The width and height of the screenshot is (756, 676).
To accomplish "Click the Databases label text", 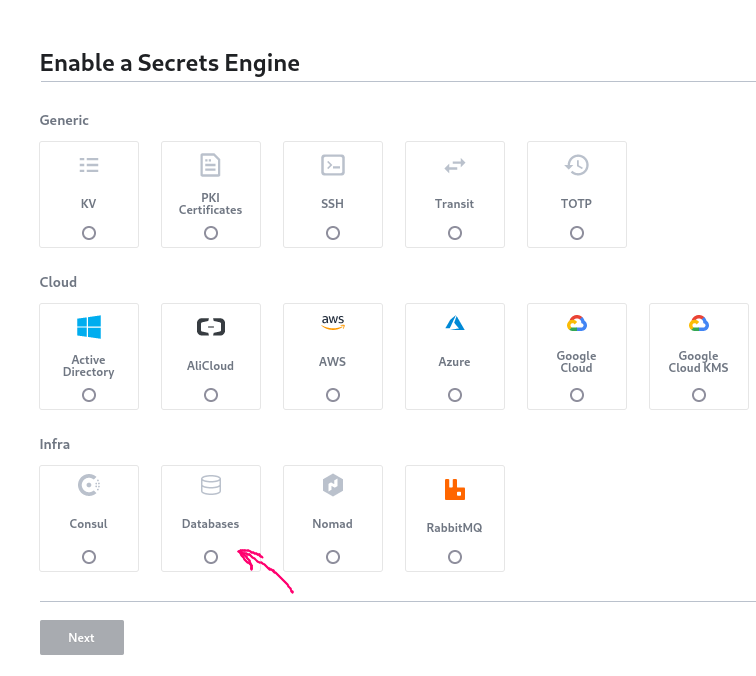I will pos(211,524).
